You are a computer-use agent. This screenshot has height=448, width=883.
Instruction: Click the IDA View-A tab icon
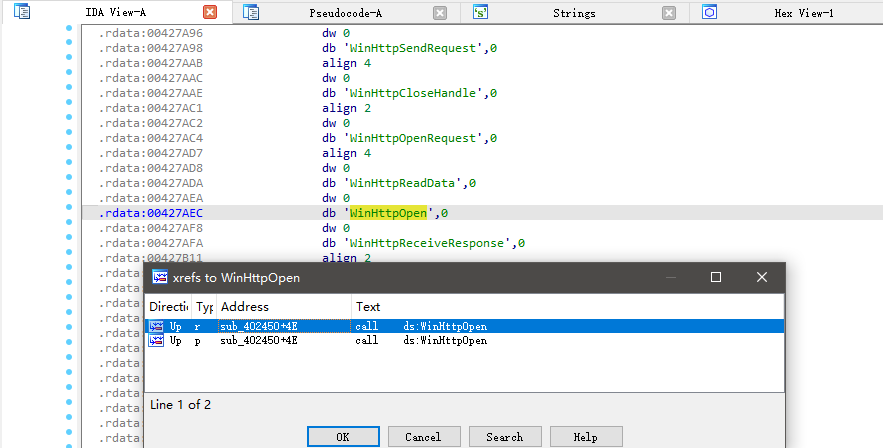click(22, 13)
